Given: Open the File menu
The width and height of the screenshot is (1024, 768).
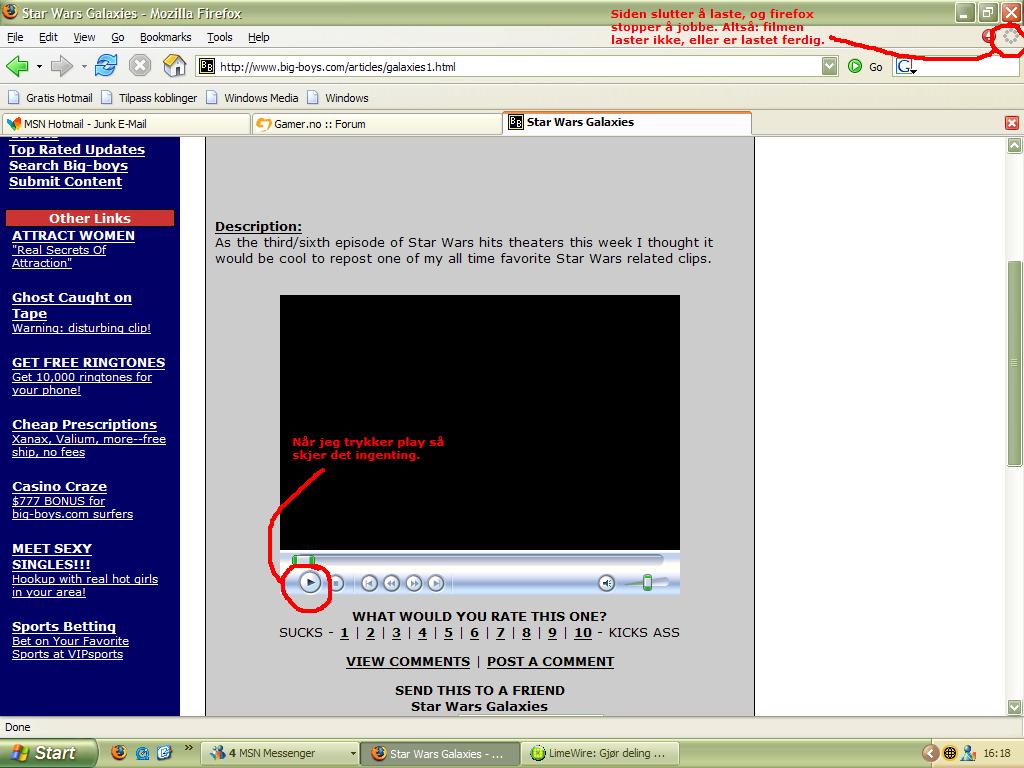Looking at the screenshot, I should pos(15,37).
